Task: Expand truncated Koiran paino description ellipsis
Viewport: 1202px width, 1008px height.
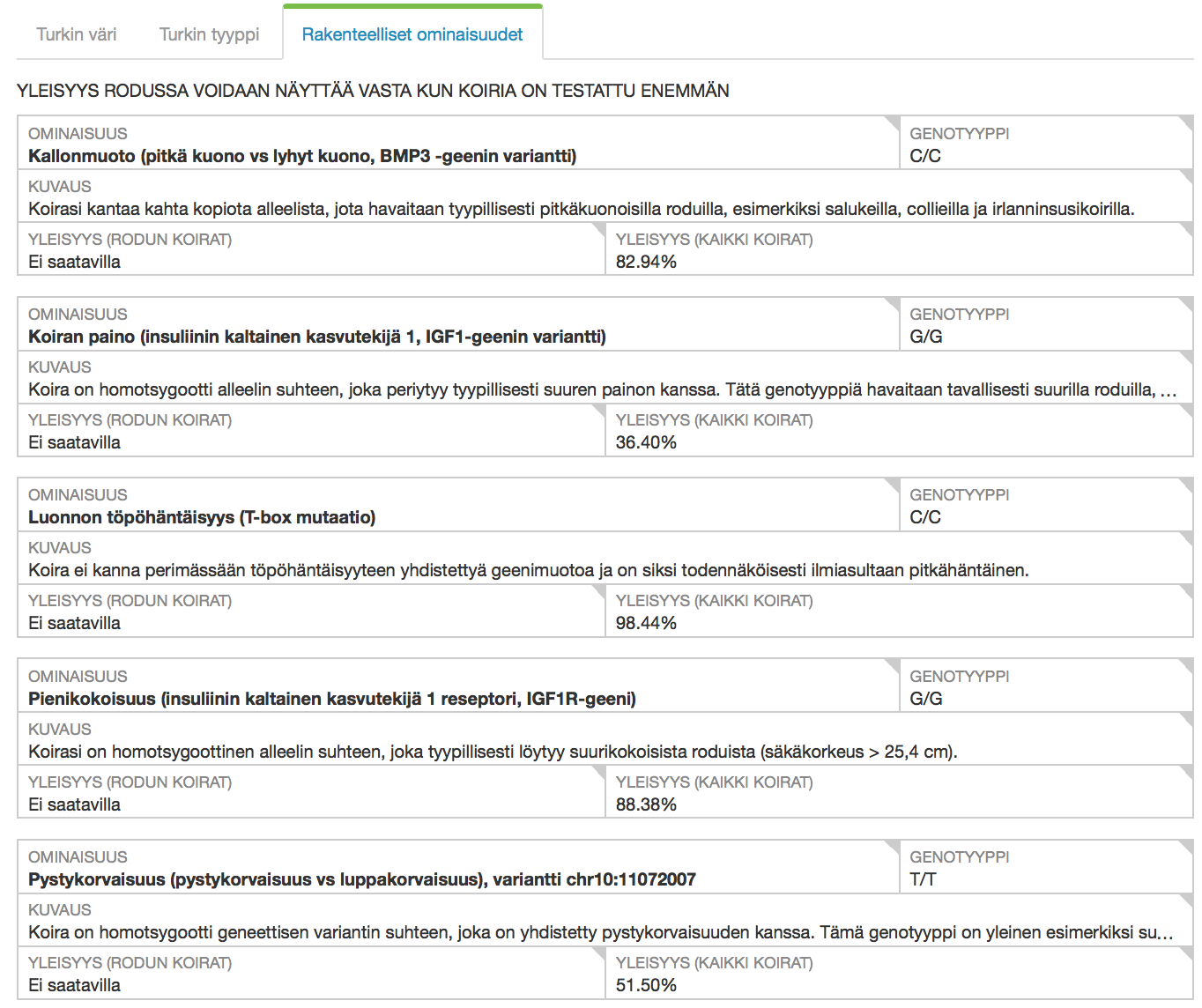Action: (x=1169, y=390)
